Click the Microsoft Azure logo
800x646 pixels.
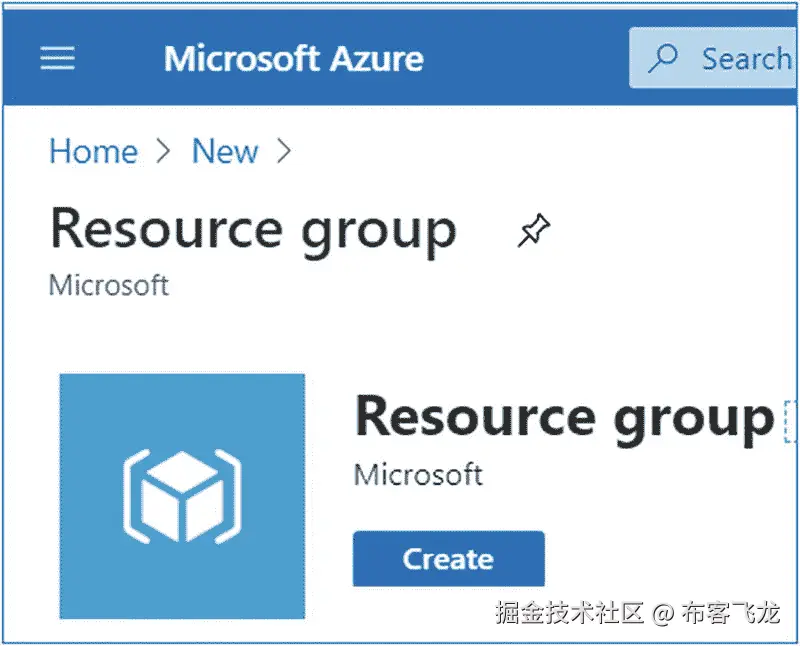[x=293, y=59]
